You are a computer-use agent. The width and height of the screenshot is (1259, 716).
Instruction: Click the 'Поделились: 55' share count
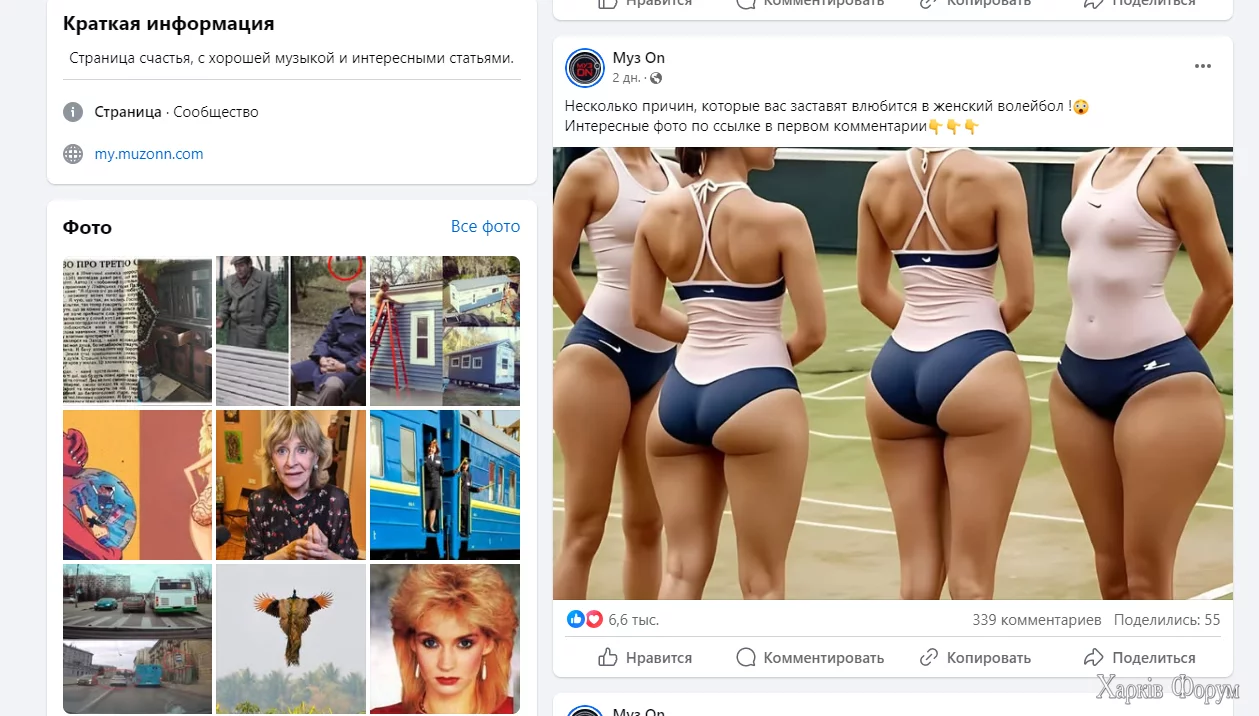tap(1167, 620)
